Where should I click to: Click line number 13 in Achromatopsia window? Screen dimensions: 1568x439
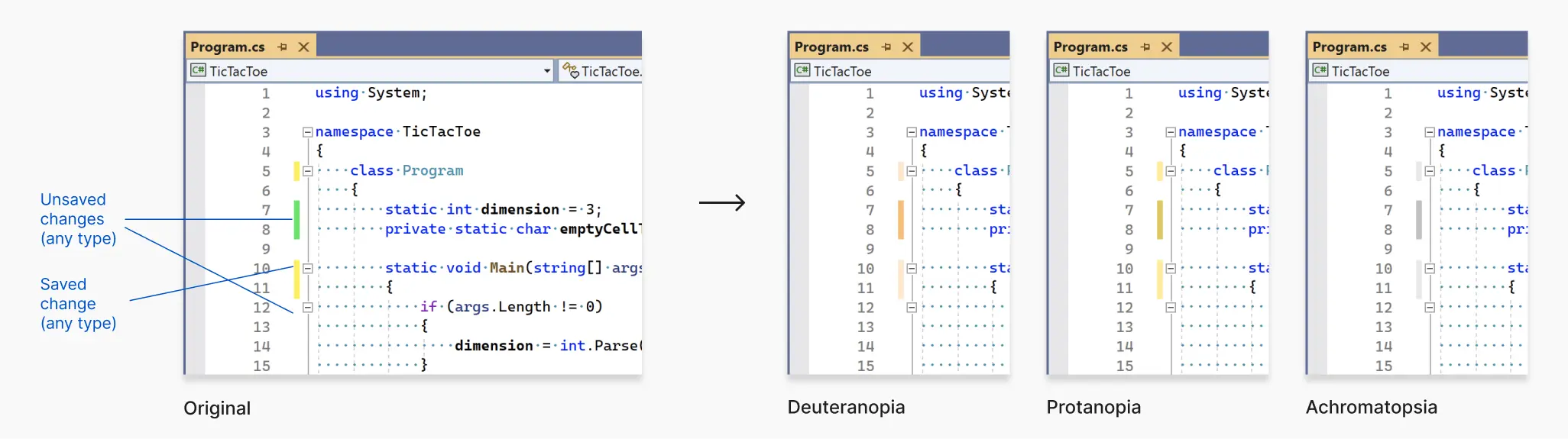pyautogui.click(x=1383, y=327)
